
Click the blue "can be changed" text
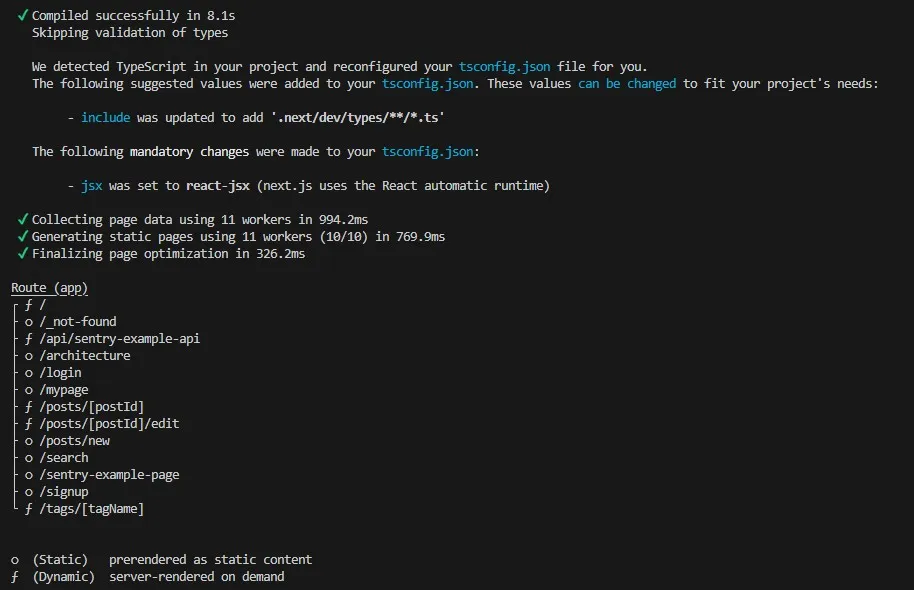[x=627, y=84]
